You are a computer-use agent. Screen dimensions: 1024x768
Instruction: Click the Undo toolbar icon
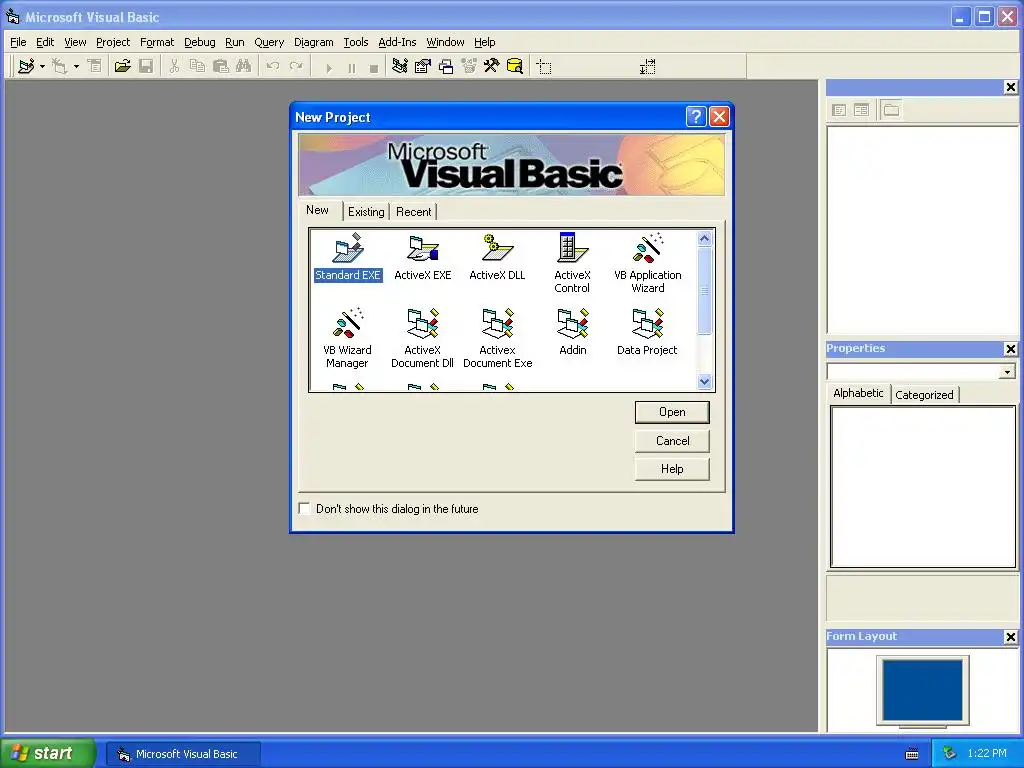[273, 66]
